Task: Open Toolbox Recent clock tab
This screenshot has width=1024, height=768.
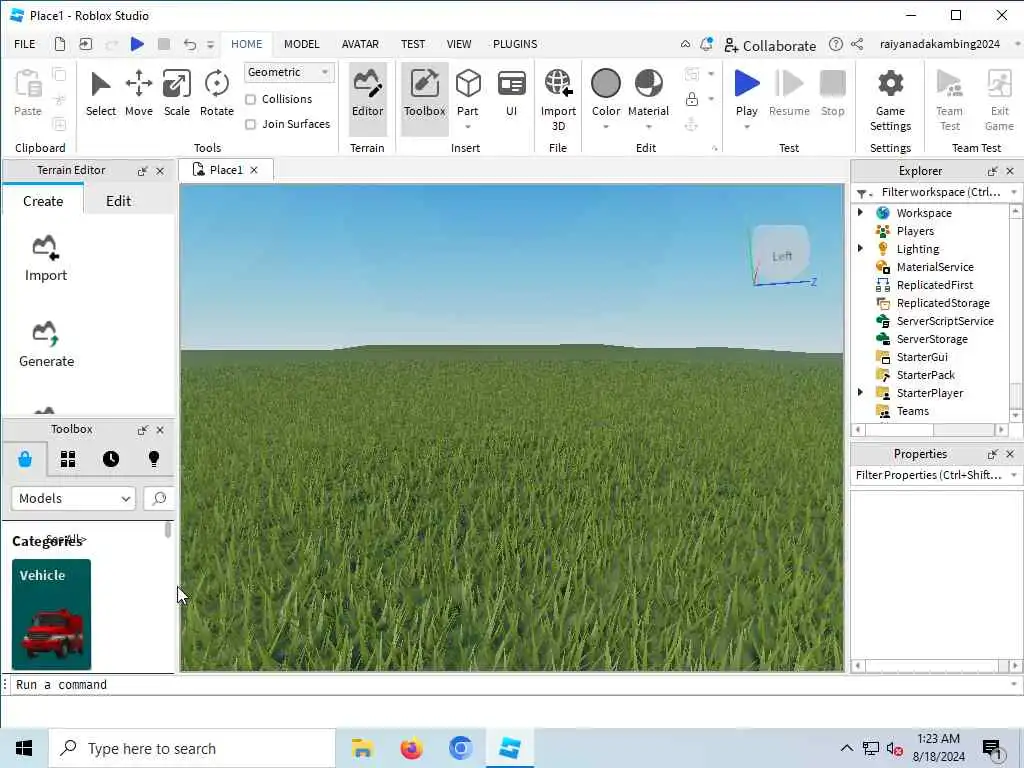Action: point(110,459)
